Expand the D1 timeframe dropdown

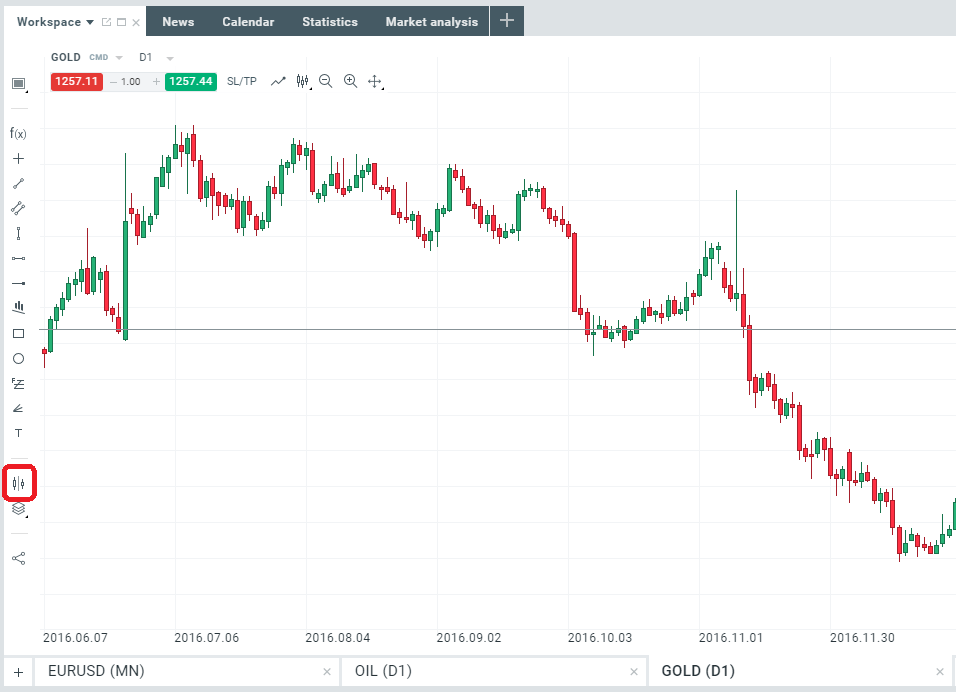click(170, 58)
